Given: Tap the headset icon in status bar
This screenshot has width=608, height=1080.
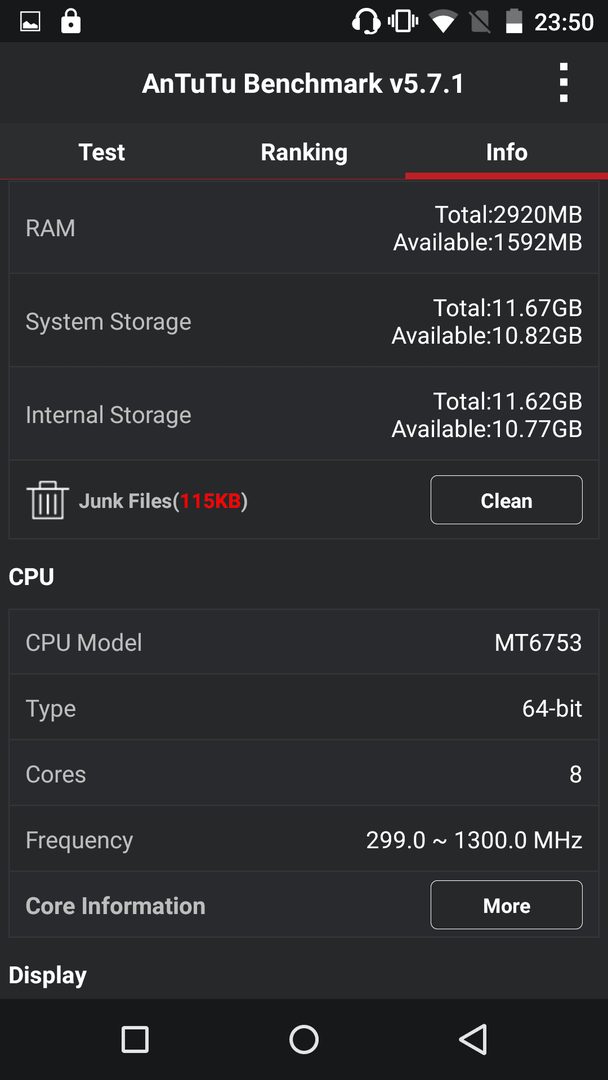Looking at the screenshot, I should 366,22.
